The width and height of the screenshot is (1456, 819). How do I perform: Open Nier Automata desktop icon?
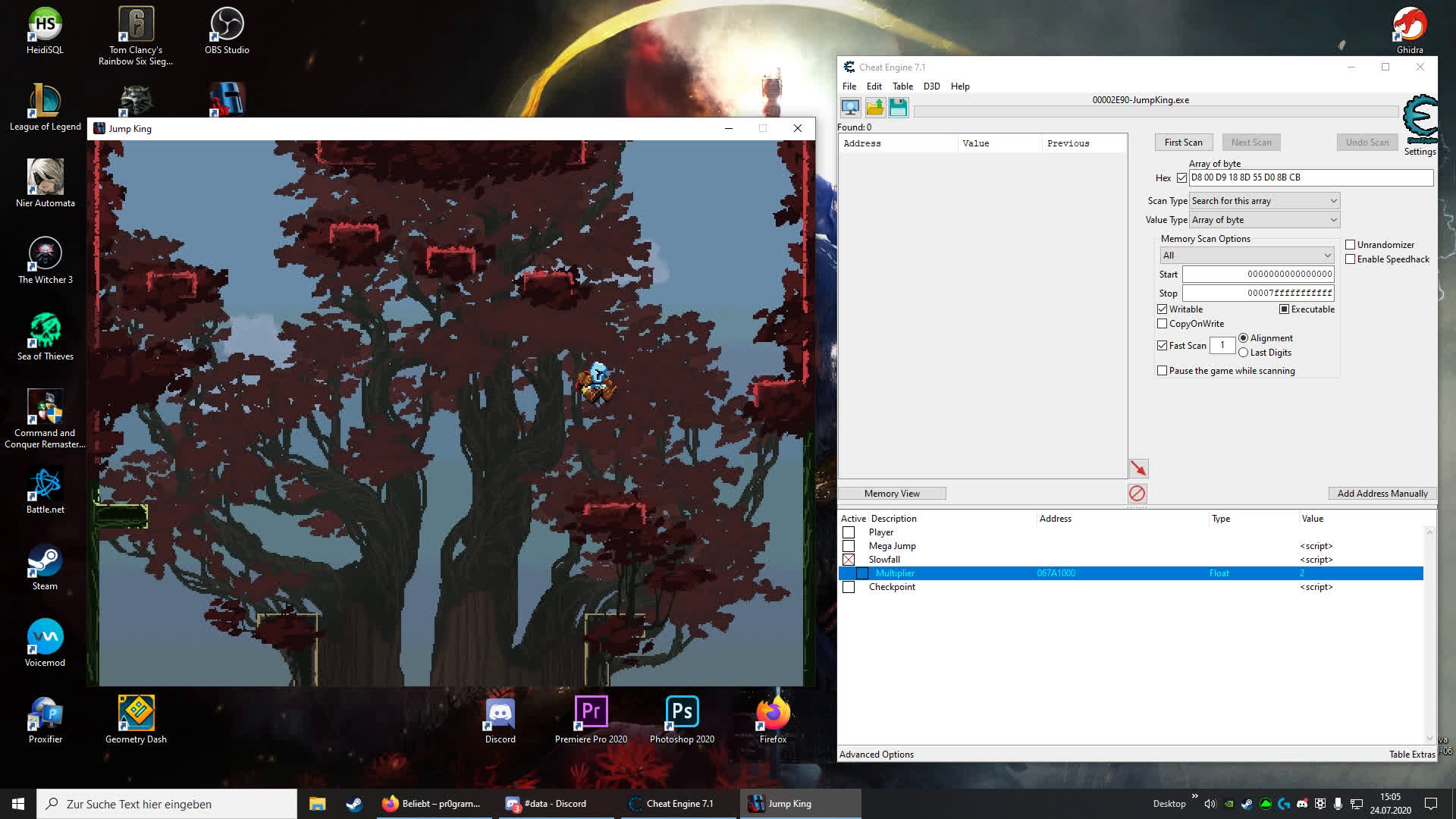click(x=45, y=184)
